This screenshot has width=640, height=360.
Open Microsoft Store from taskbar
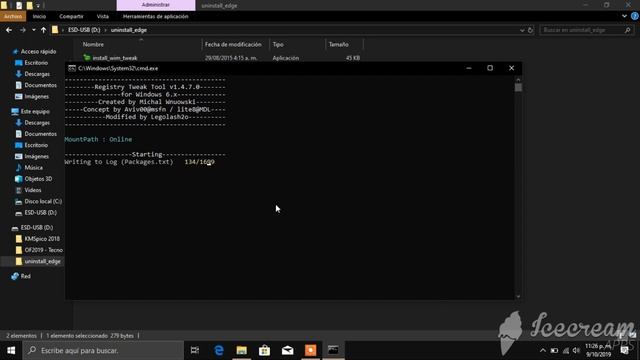[264, 350]
